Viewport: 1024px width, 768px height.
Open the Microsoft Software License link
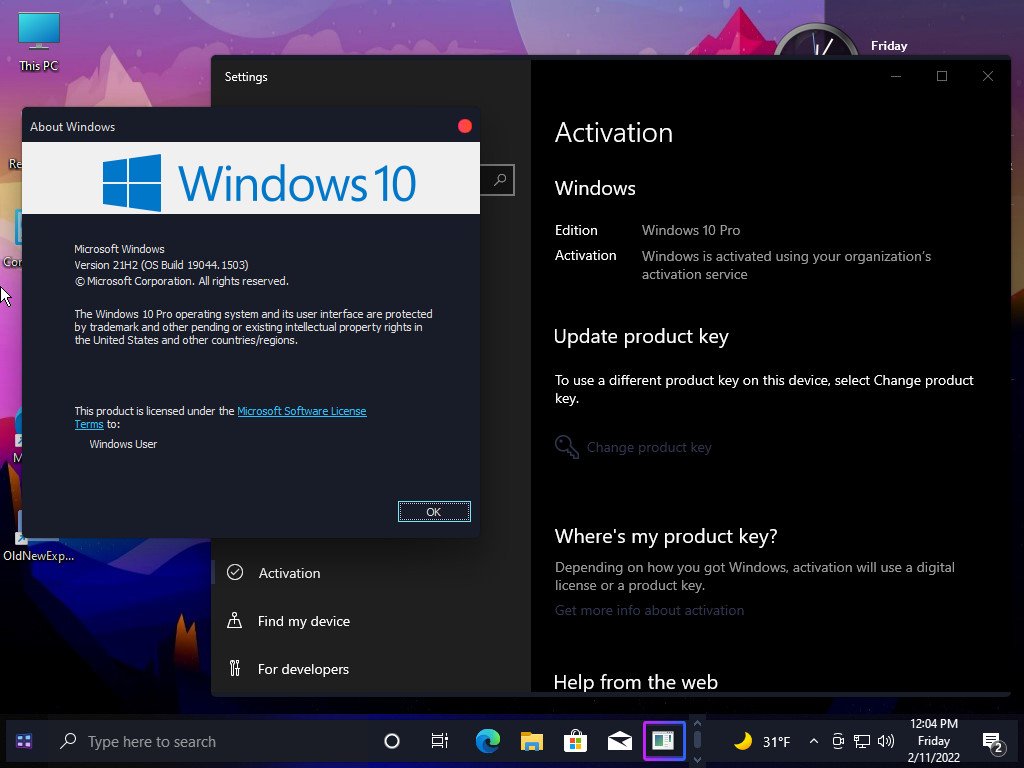pos(302,411)
